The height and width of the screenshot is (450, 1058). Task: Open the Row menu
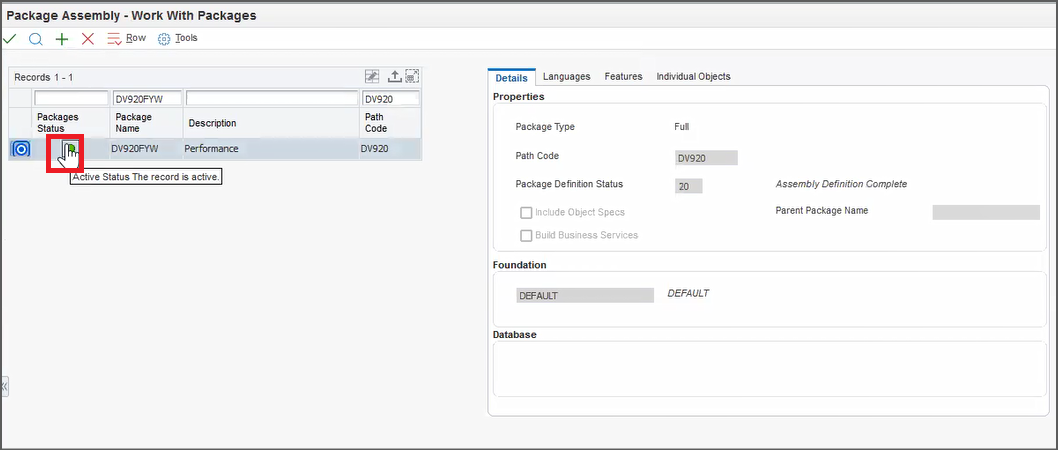pos(127,38)
